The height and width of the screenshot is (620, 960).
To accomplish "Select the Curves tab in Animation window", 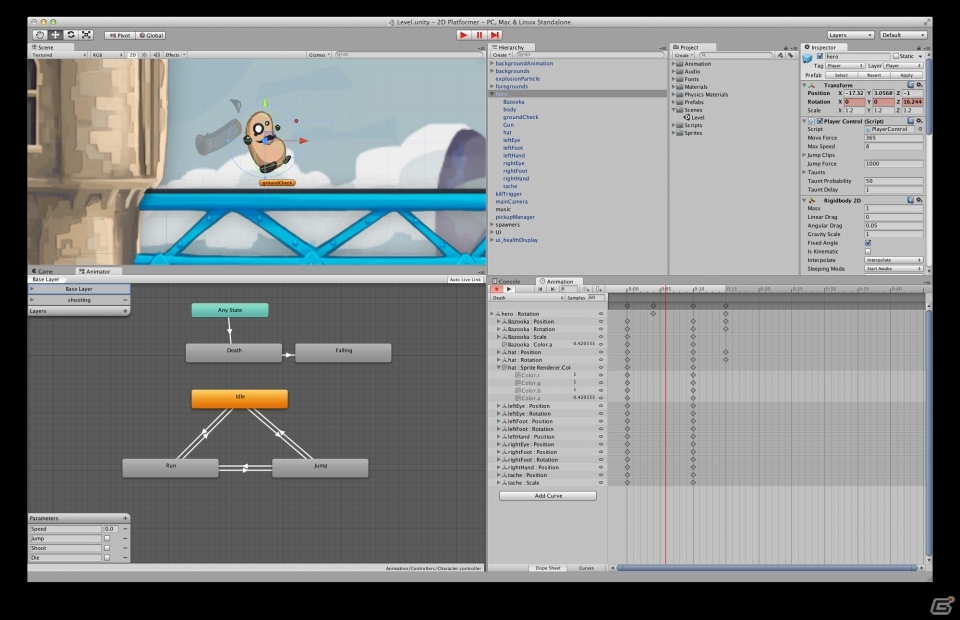I will 586,568.
